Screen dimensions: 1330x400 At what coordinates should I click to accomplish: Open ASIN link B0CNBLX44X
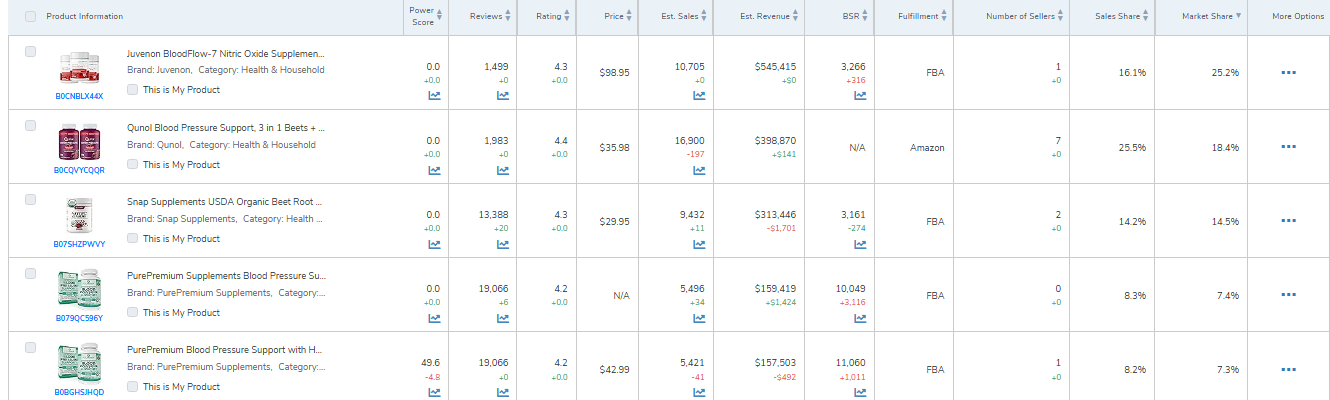[79, 96]
